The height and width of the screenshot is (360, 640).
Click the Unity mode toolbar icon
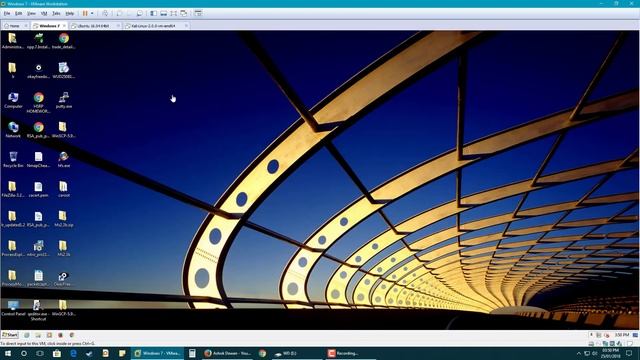(x=184, y=13)
